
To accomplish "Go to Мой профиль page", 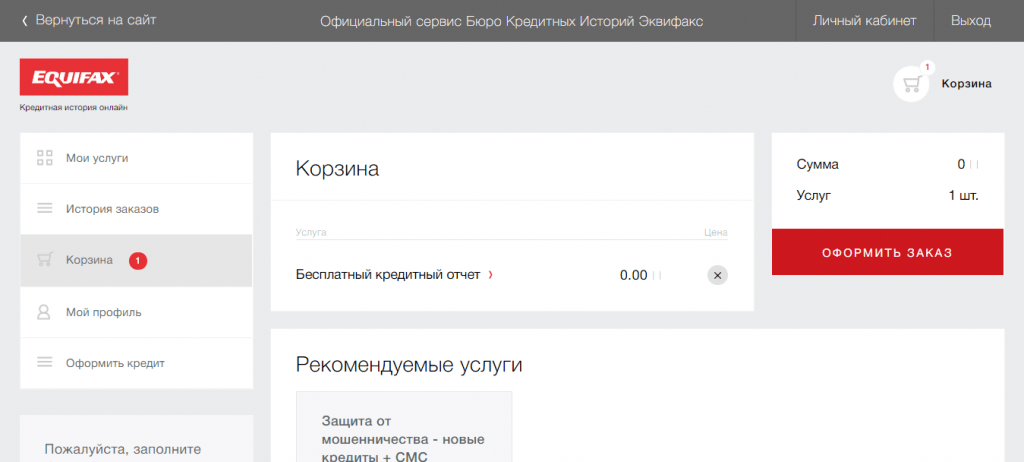I will click(x=103, y=312).
